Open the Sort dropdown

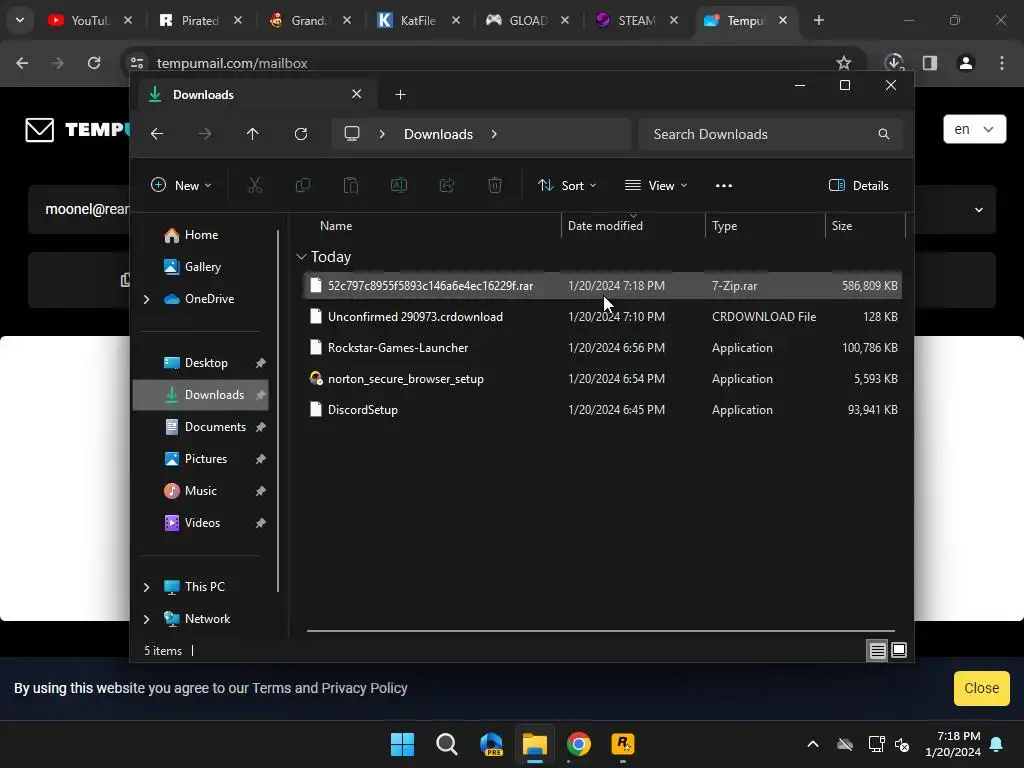pos(566,185)
